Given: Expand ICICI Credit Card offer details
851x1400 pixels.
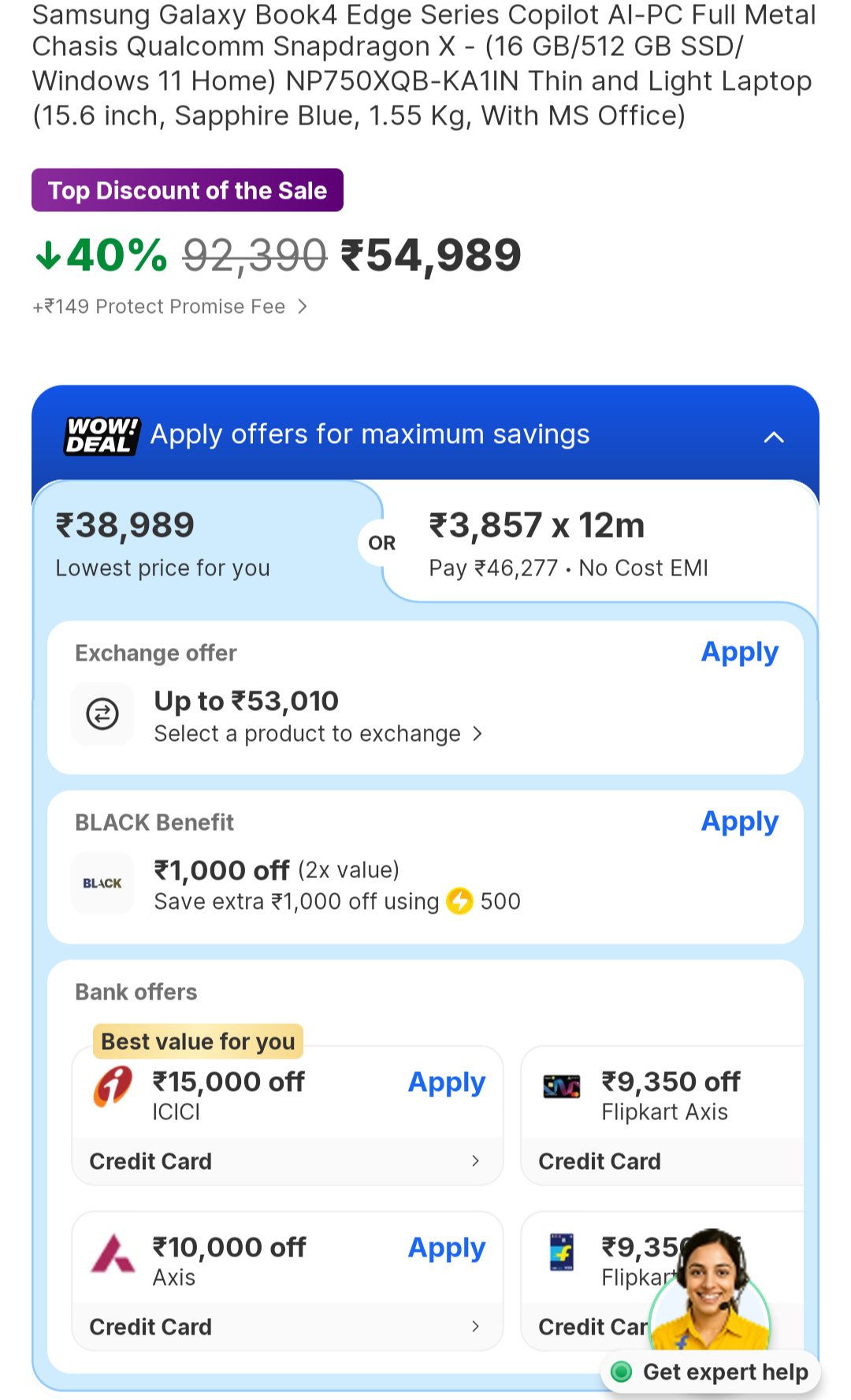Looking at the screenshot, I should pos(475,1160).
